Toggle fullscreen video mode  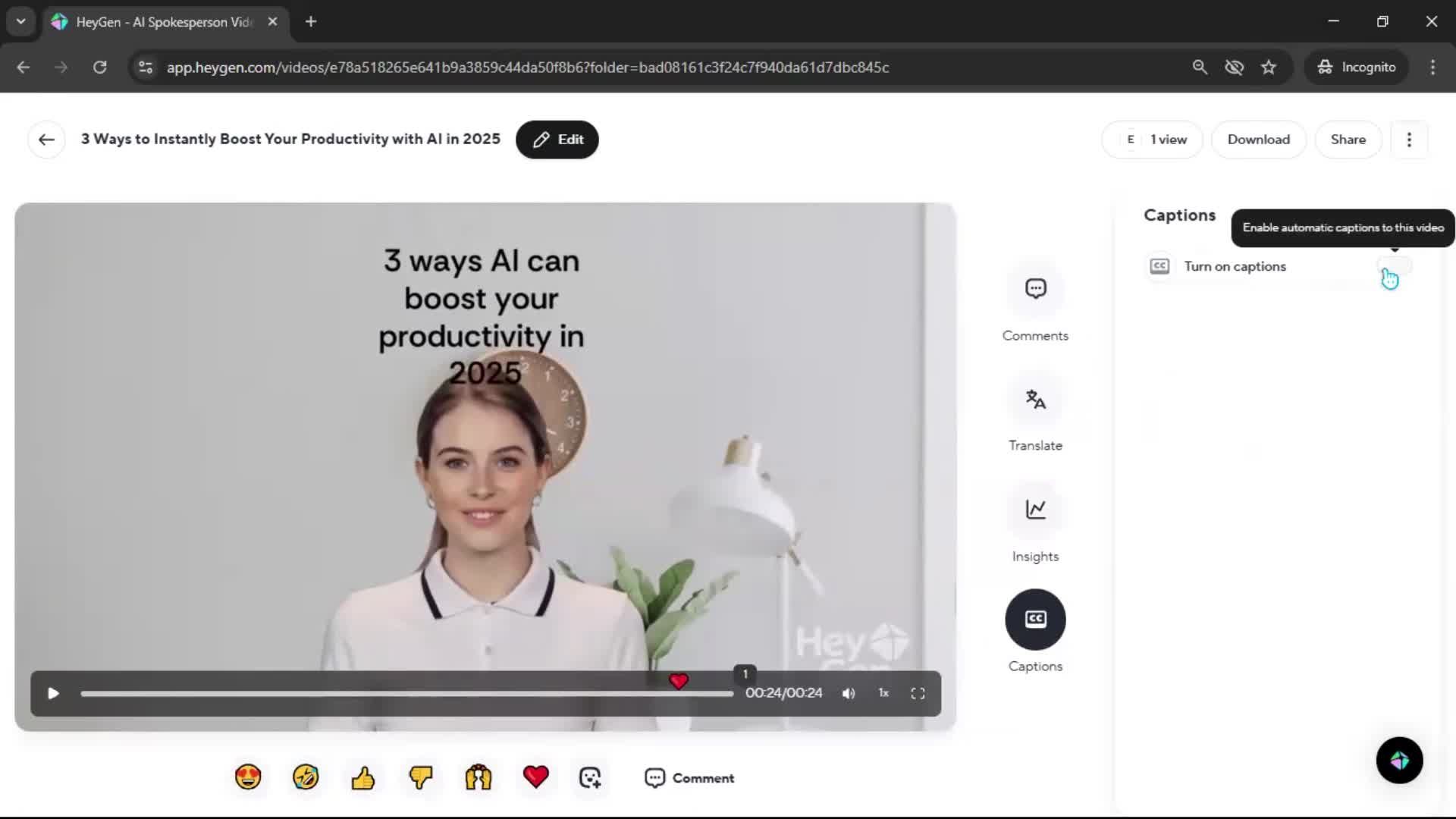click(918, 693)
